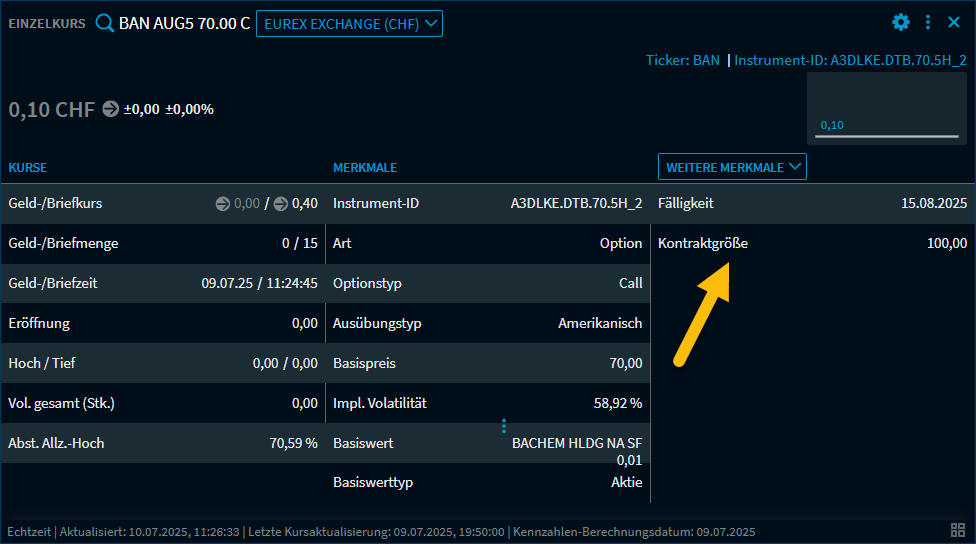Select the Fälligkeit row with 15.08.2025
Image resolution: width=976 pixels, height=544 pixels.
(x=812, y=203)
